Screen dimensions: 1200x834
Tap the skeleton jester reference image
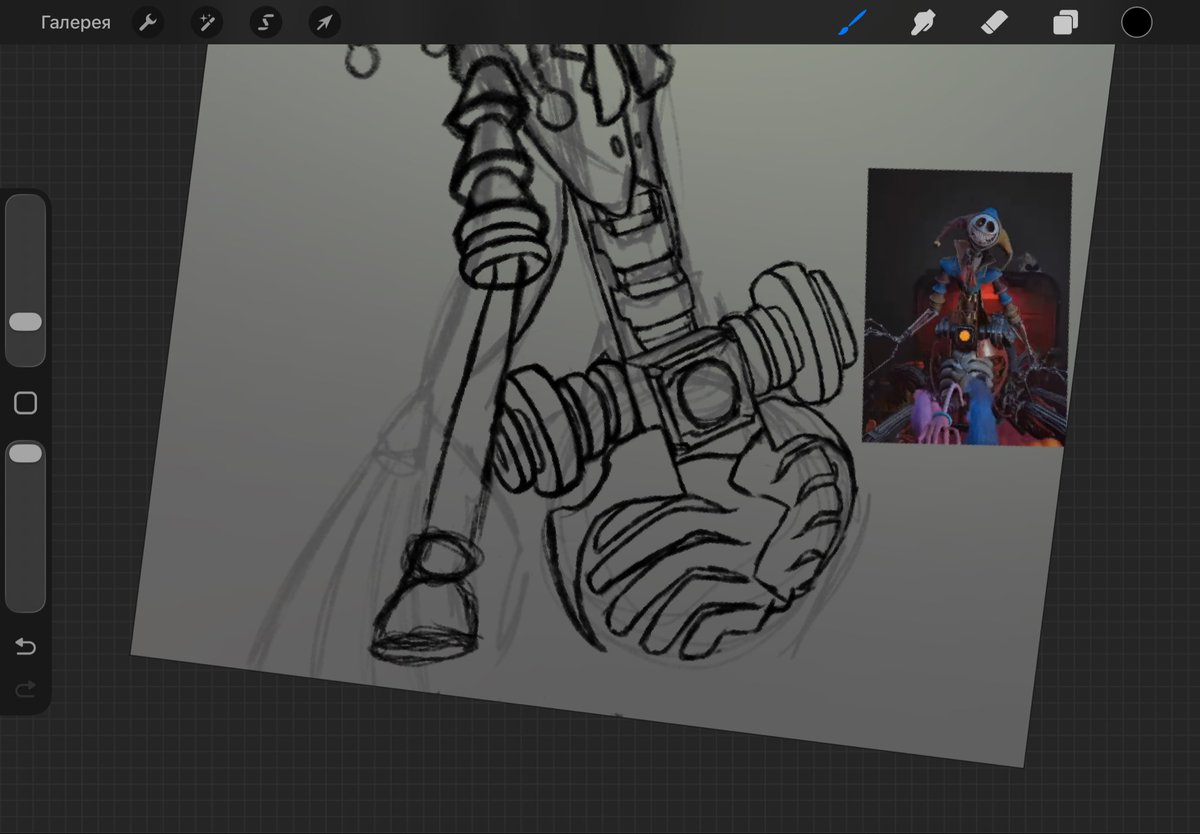coord(966,307)
